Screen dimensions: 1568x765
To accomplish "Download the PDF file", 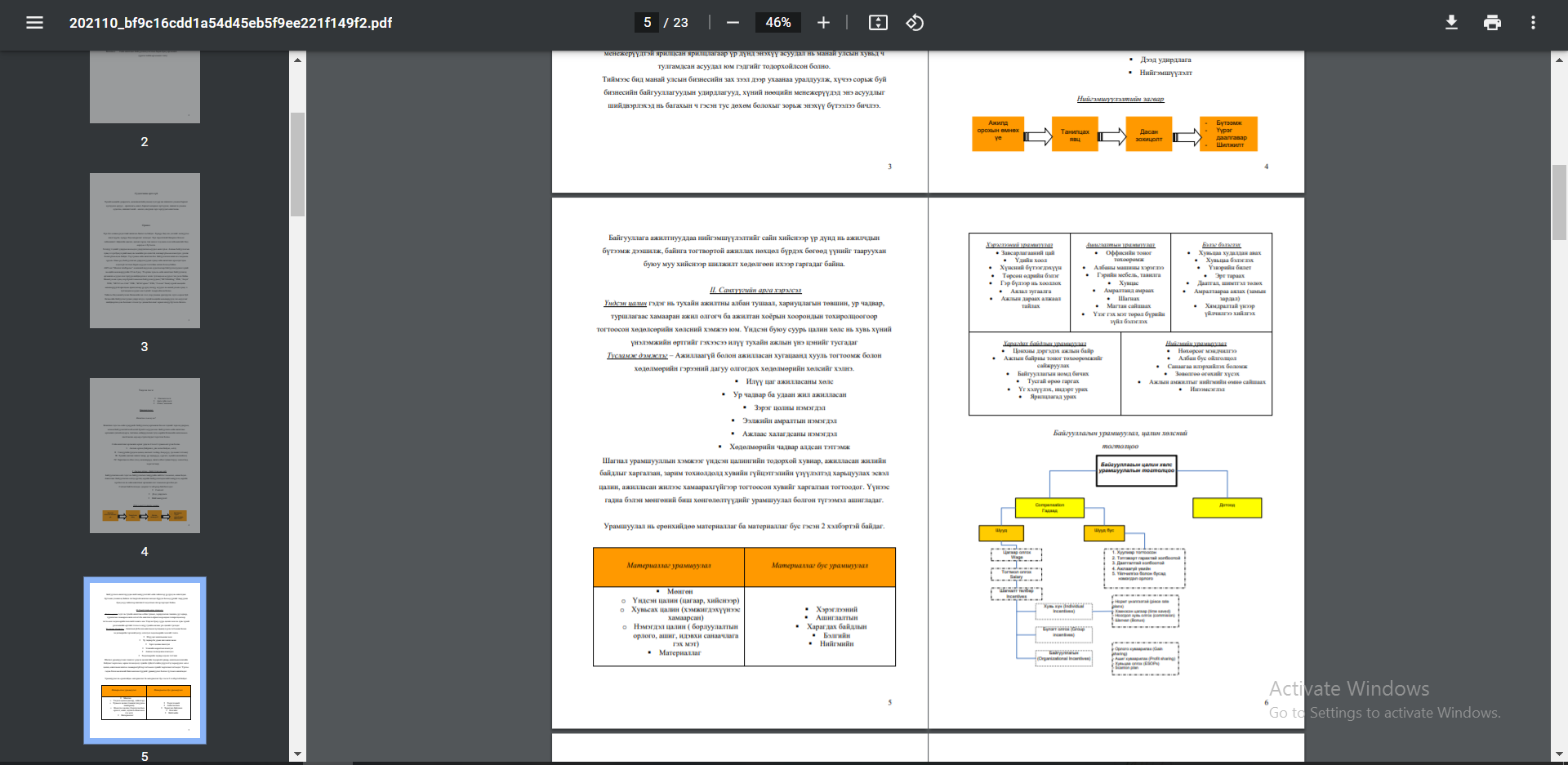I will pyautogui.click(x=1451, y=23).
